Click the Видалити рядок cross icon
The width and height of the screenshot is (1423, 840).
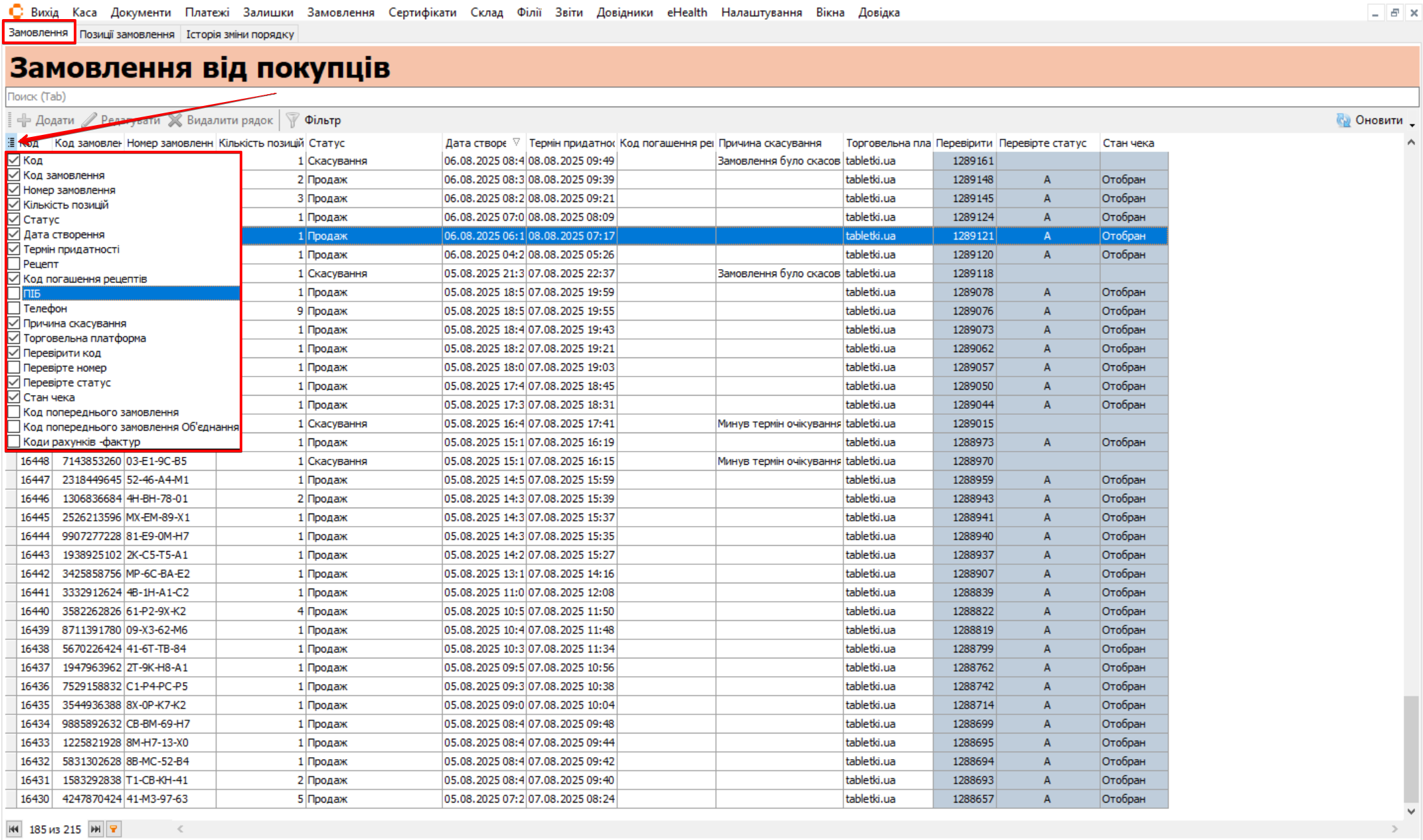point(175,120)
